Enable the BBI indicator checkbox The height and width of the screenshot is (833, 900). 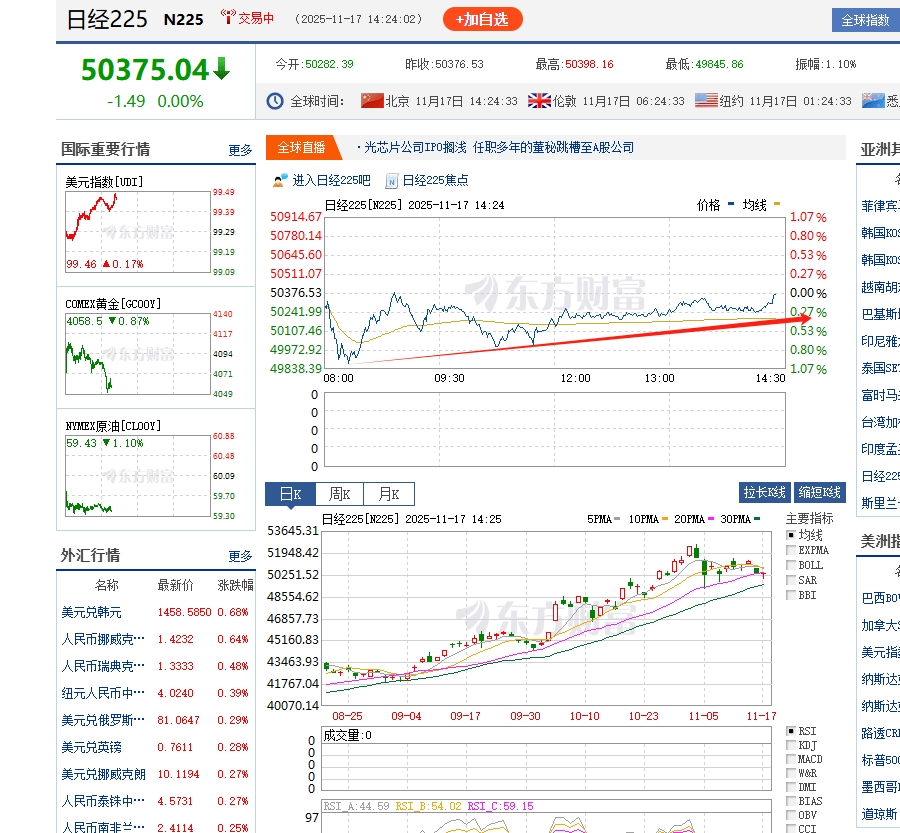pos(791,595)
